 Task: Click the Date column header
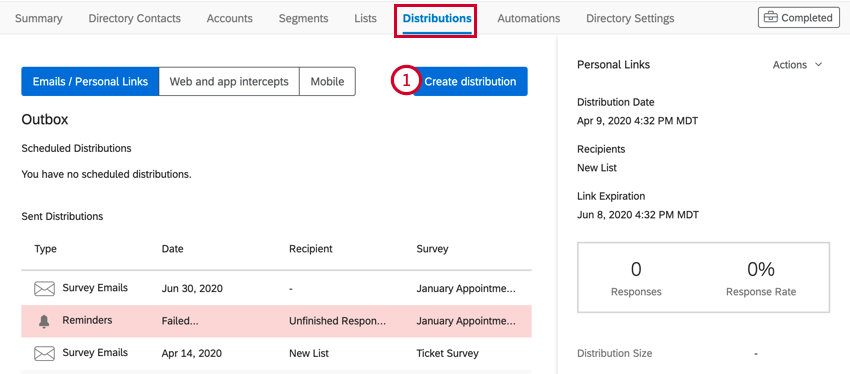click(x=172, y=249)
